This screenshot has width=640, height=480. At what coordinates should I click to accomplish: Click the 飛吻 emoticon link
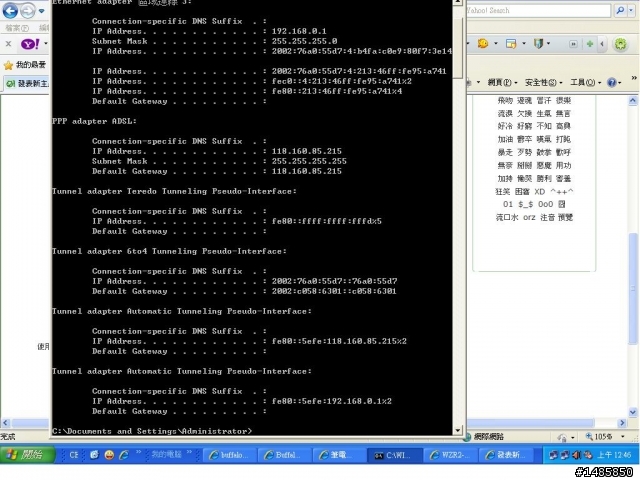coord(505,100)
